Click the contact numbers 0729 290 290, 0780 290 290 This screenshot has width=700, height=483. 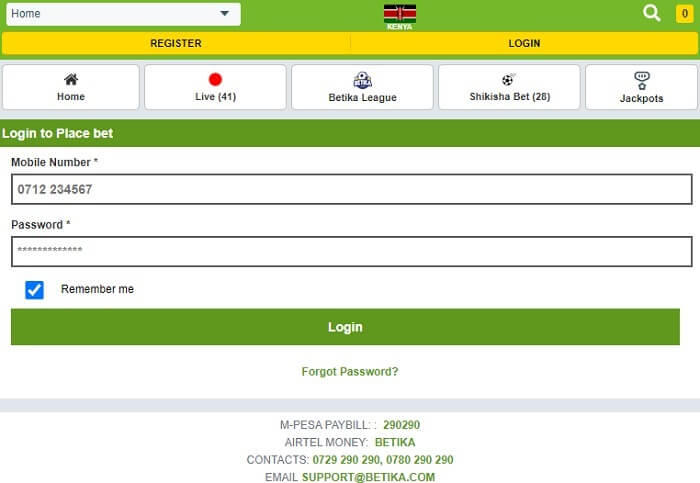[383, 460]
